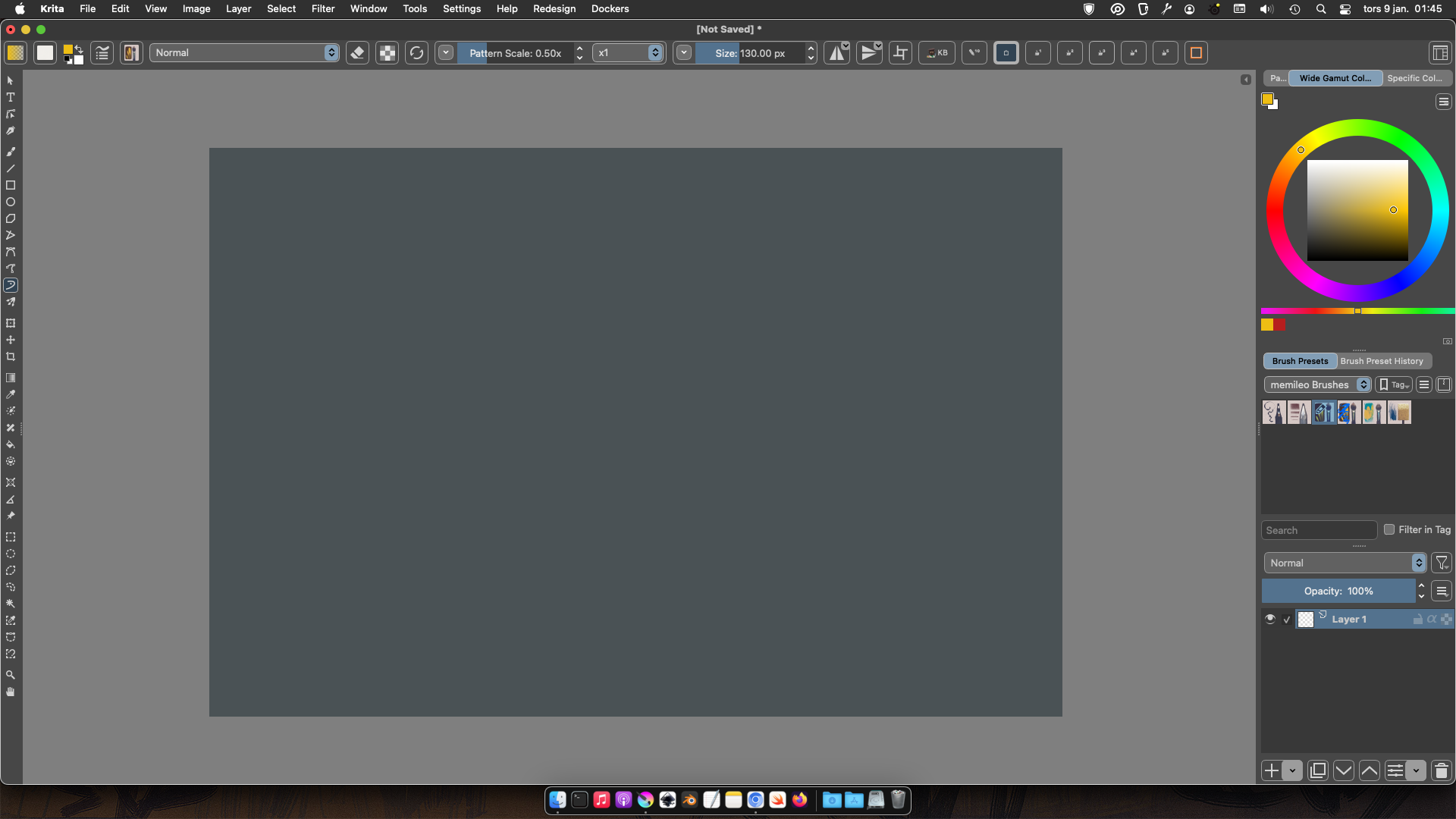Viewport: 1456px width, 819px height.
Task: Choose the Crop tool
Action: click(11, 356)
